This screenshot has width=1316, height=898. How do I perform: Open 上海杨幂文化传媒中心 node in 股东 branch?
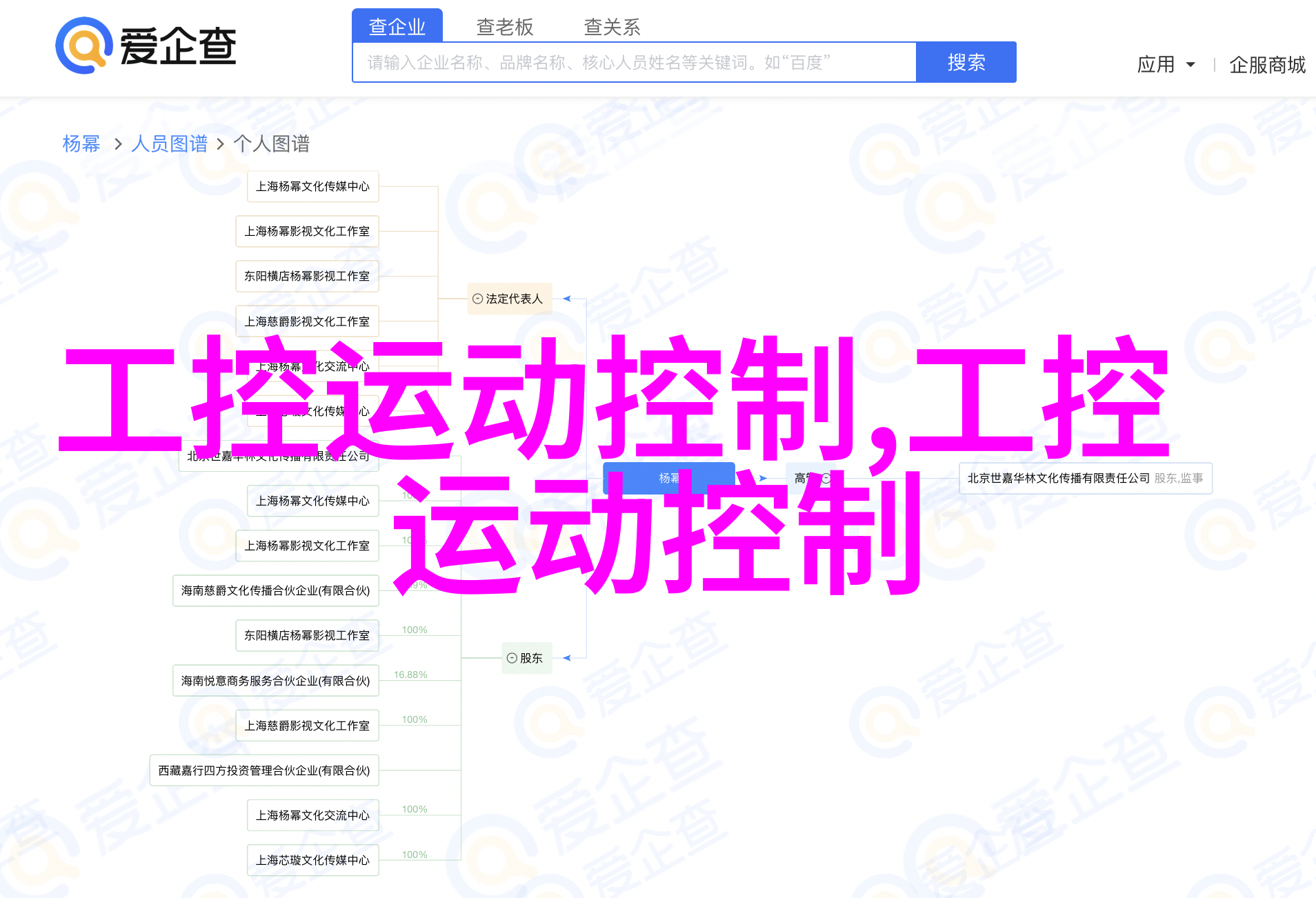tap(313, 501)
